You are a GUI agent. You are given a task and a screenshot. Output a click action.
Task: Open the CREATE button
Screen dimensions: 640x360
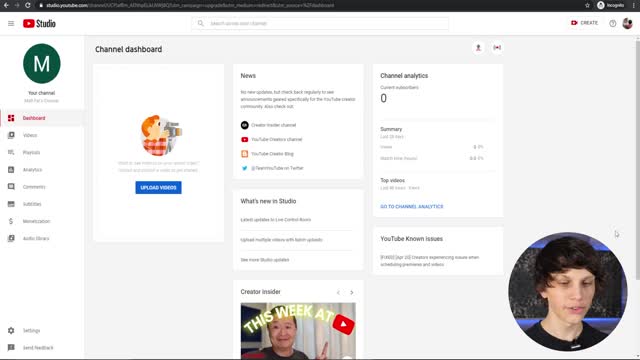(x=584, y=23)
